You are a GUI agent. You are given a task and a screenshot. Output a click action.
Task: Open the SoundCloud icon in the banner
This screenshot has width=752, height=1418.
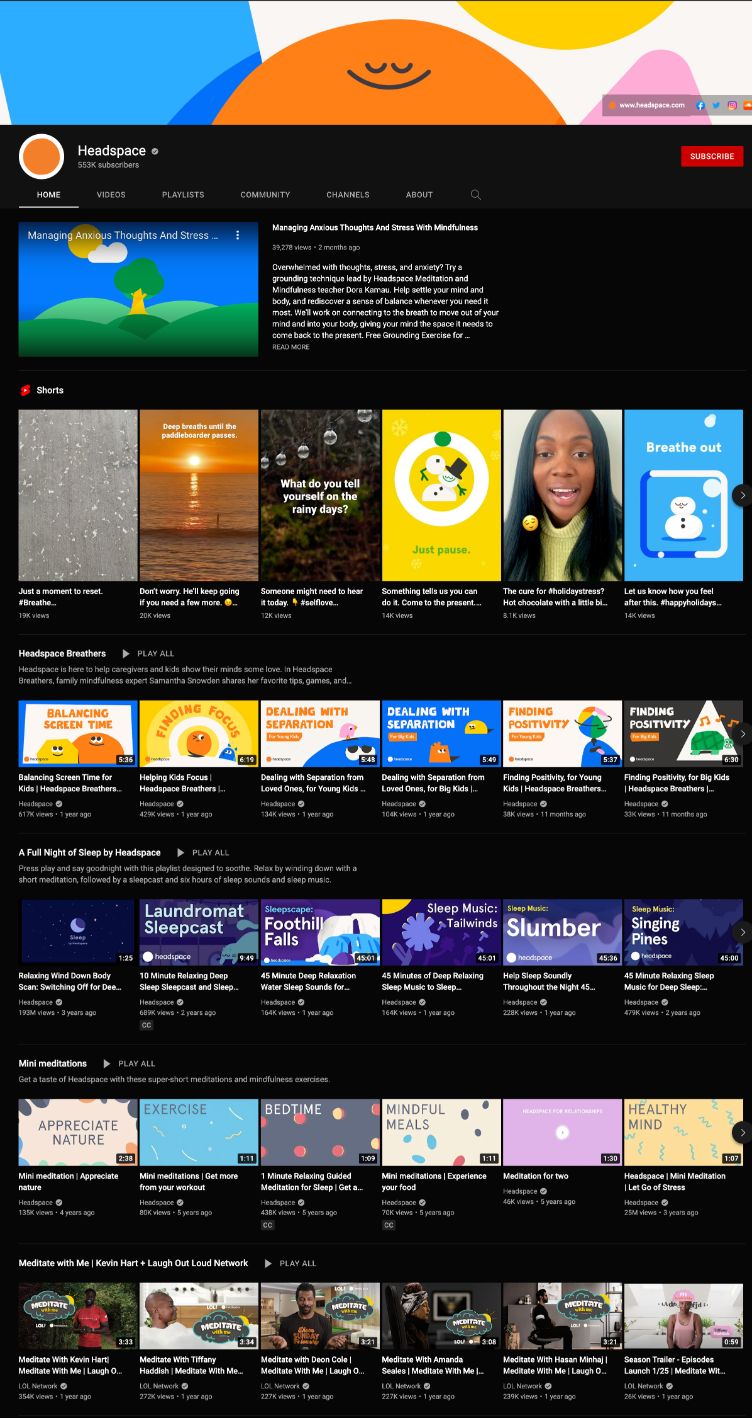[x=746, y=105]
